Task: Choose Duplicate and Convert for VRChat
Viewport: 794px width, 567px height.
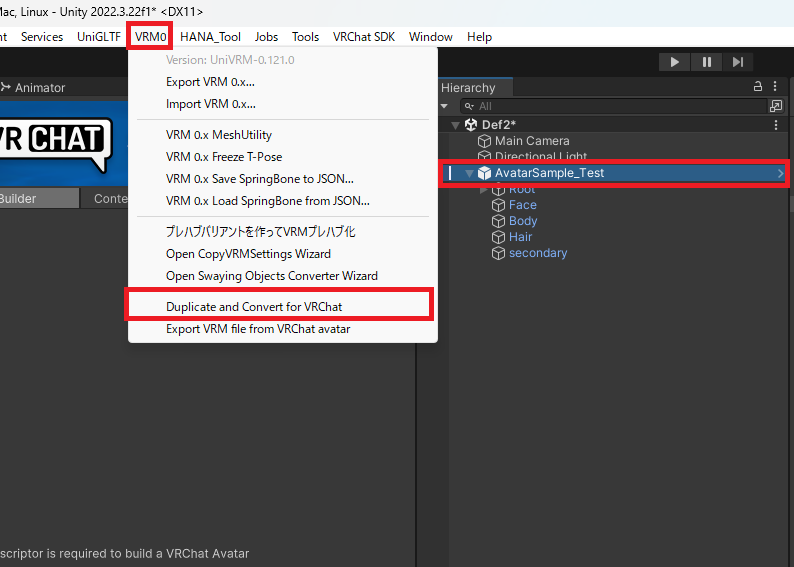Action: pos(283,307)
